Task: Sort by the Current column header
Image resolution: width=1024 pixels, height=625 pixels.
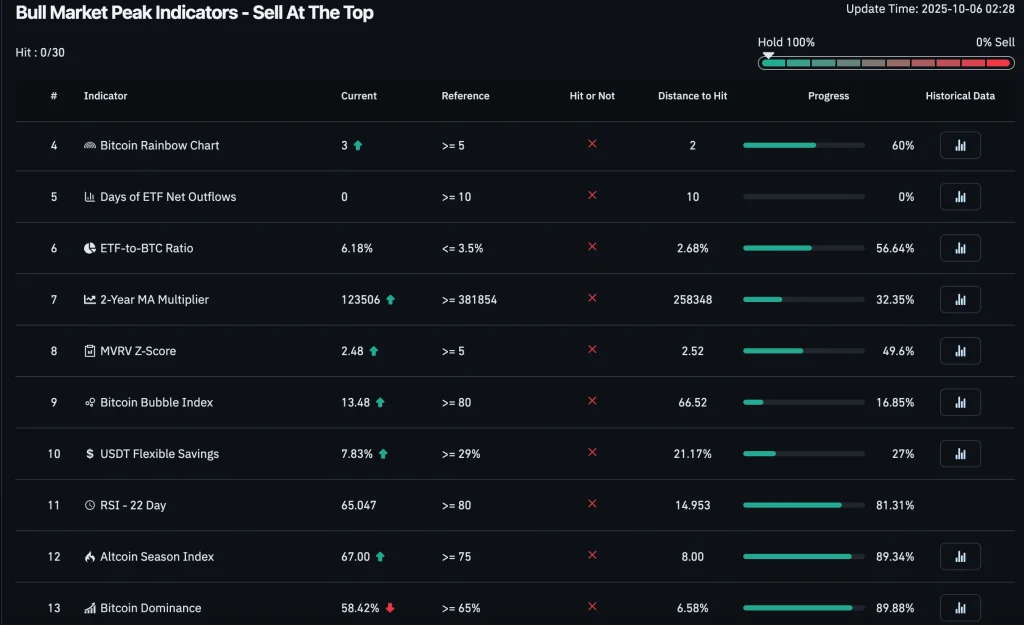Action: 358,96
